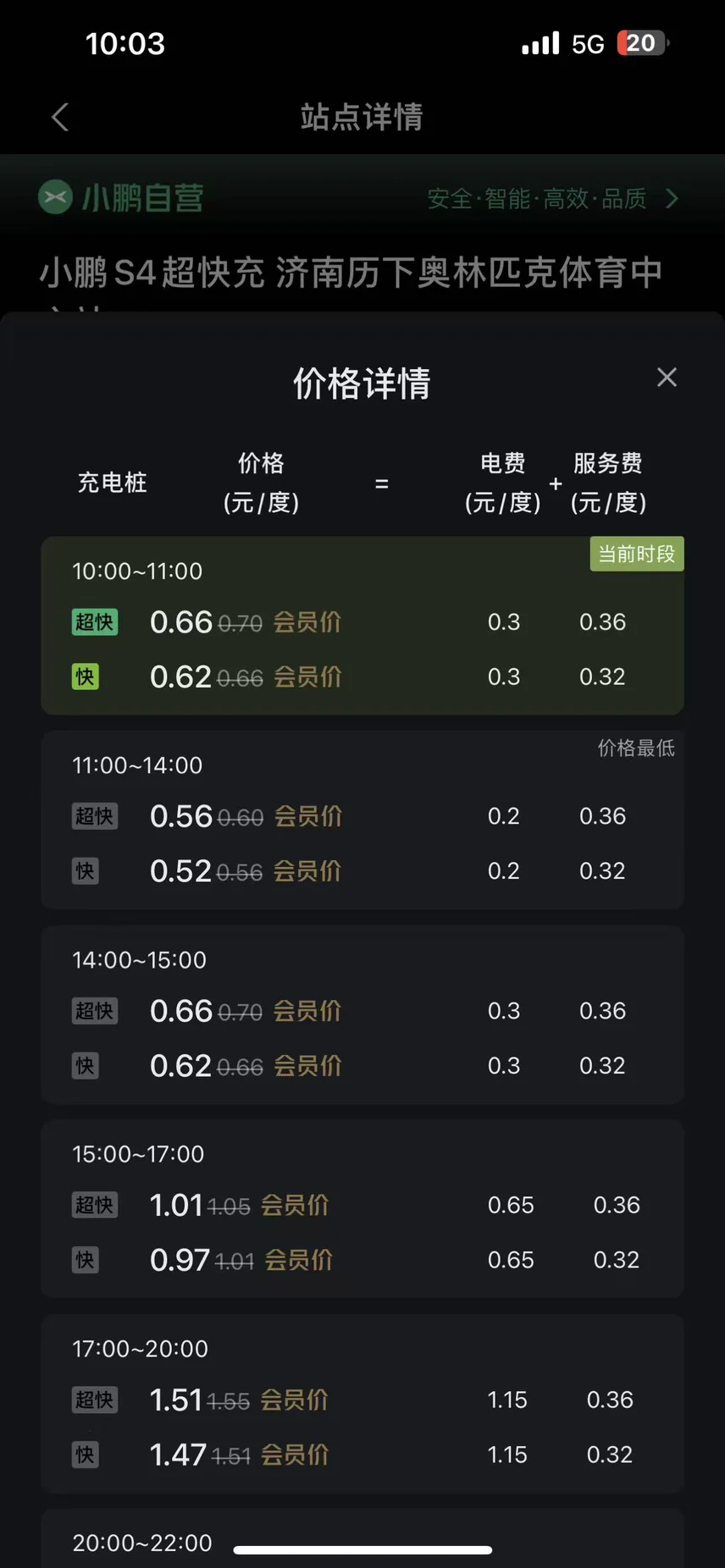The width and height of the screenshot is (725, 1568).
Task: Tap 会员价 link next to 0.66 in 10:00~11:00
Action: pos(307,622)
